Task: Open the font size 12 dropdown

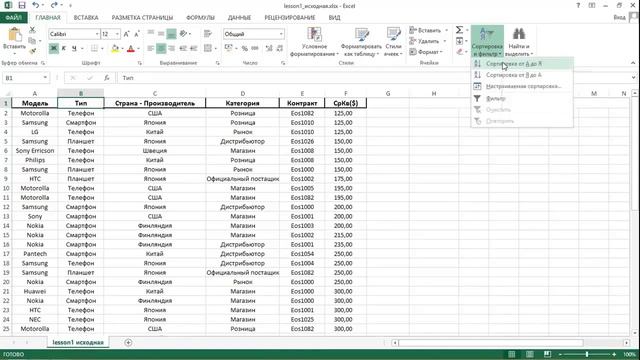Action: pyautogui.click(x=118, y=34)
